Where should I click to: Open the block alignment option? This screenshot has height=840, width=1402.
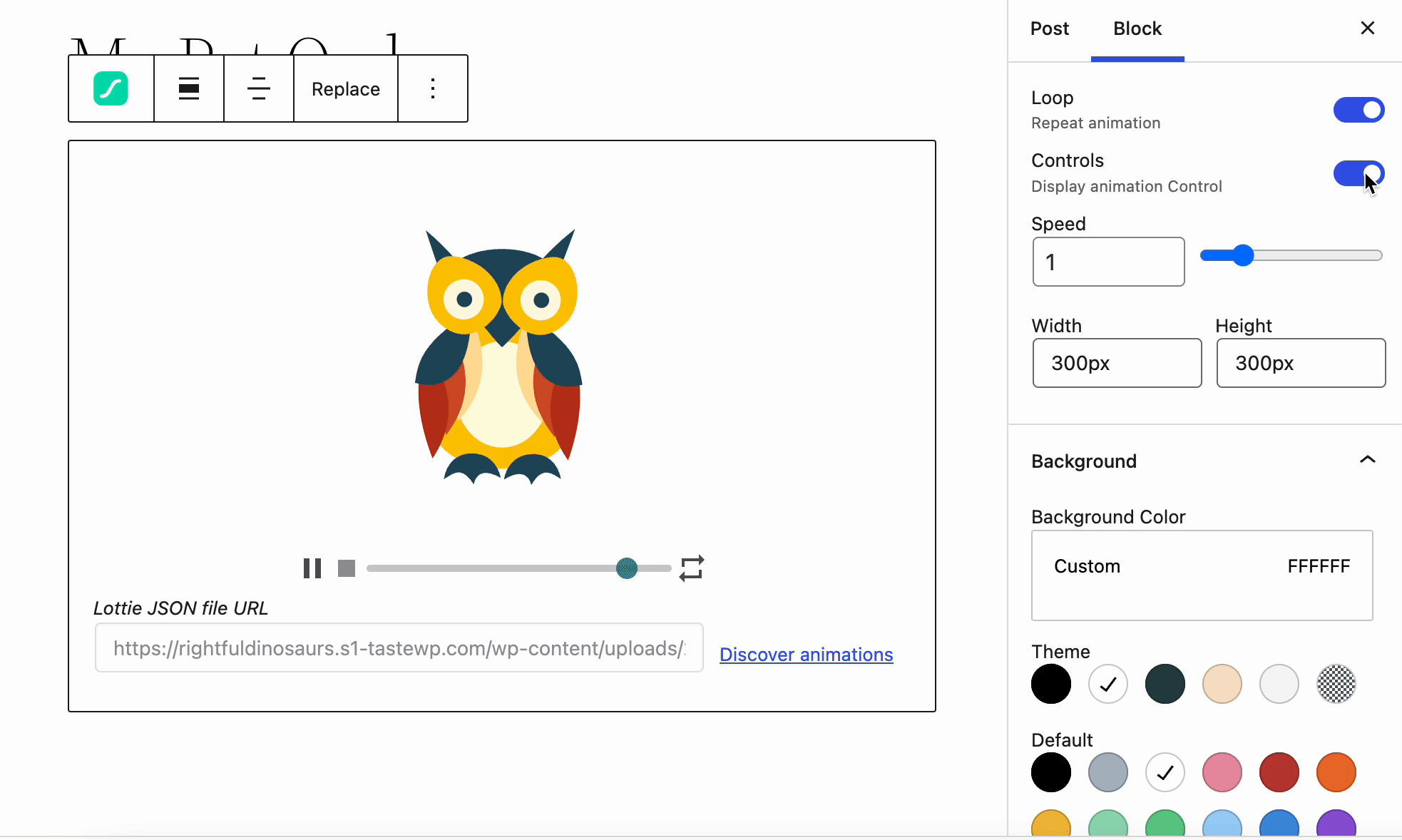click(189, 88)
